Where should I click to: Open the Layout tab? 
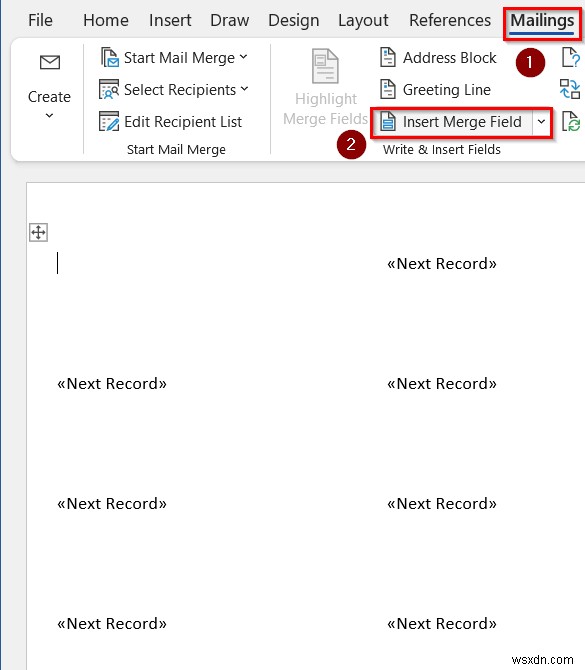point(363,20)
